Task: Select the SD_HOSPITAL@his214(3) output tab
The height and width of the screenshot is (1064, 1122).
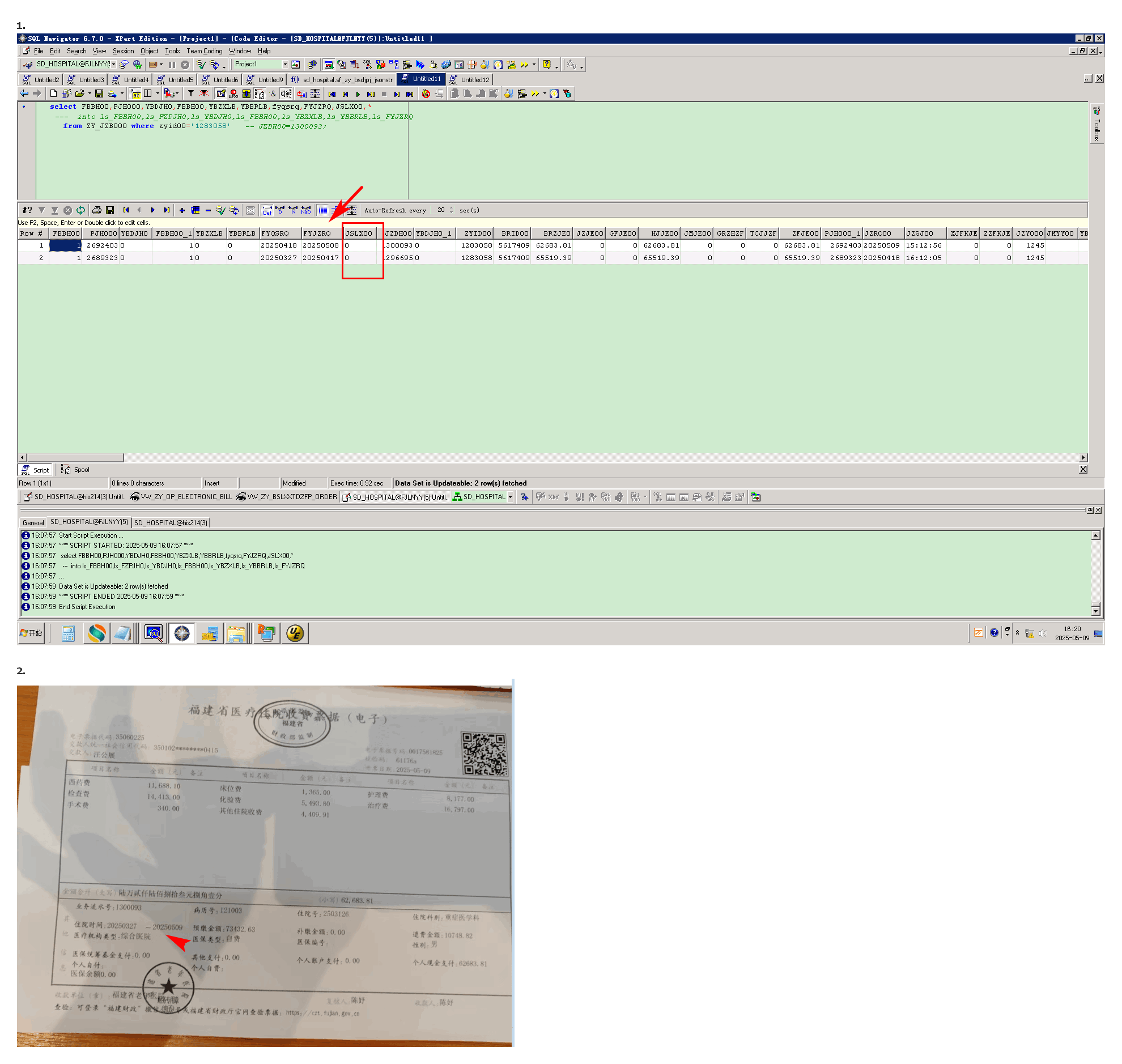Action: point(171,523)
